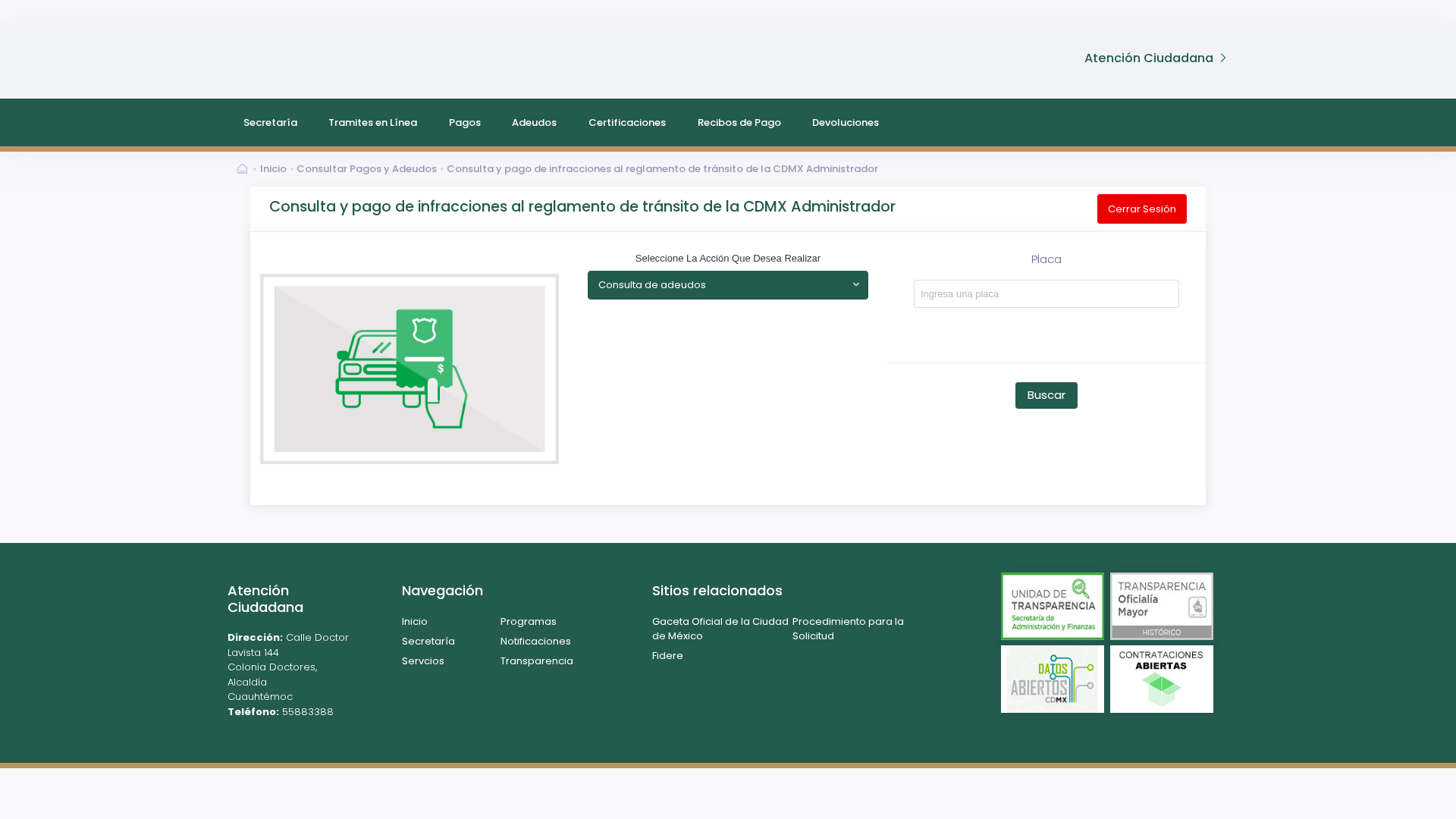Open footer Notificaciones link

(535, 642)
